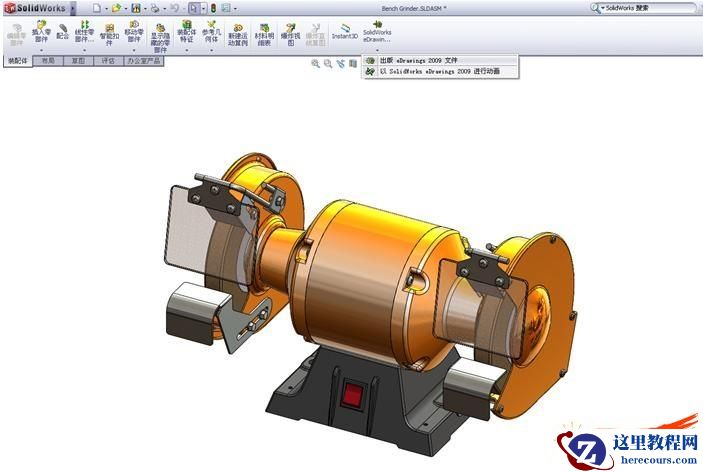703x472 pixels.
Task: Open the dropdown arrow beside Print
Action: tap(165, 9)
